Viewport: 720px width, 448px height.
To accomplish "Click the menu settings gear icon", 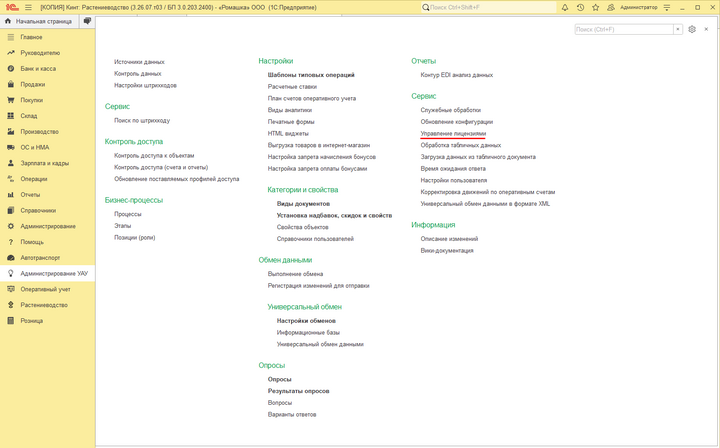I will 692,29.
